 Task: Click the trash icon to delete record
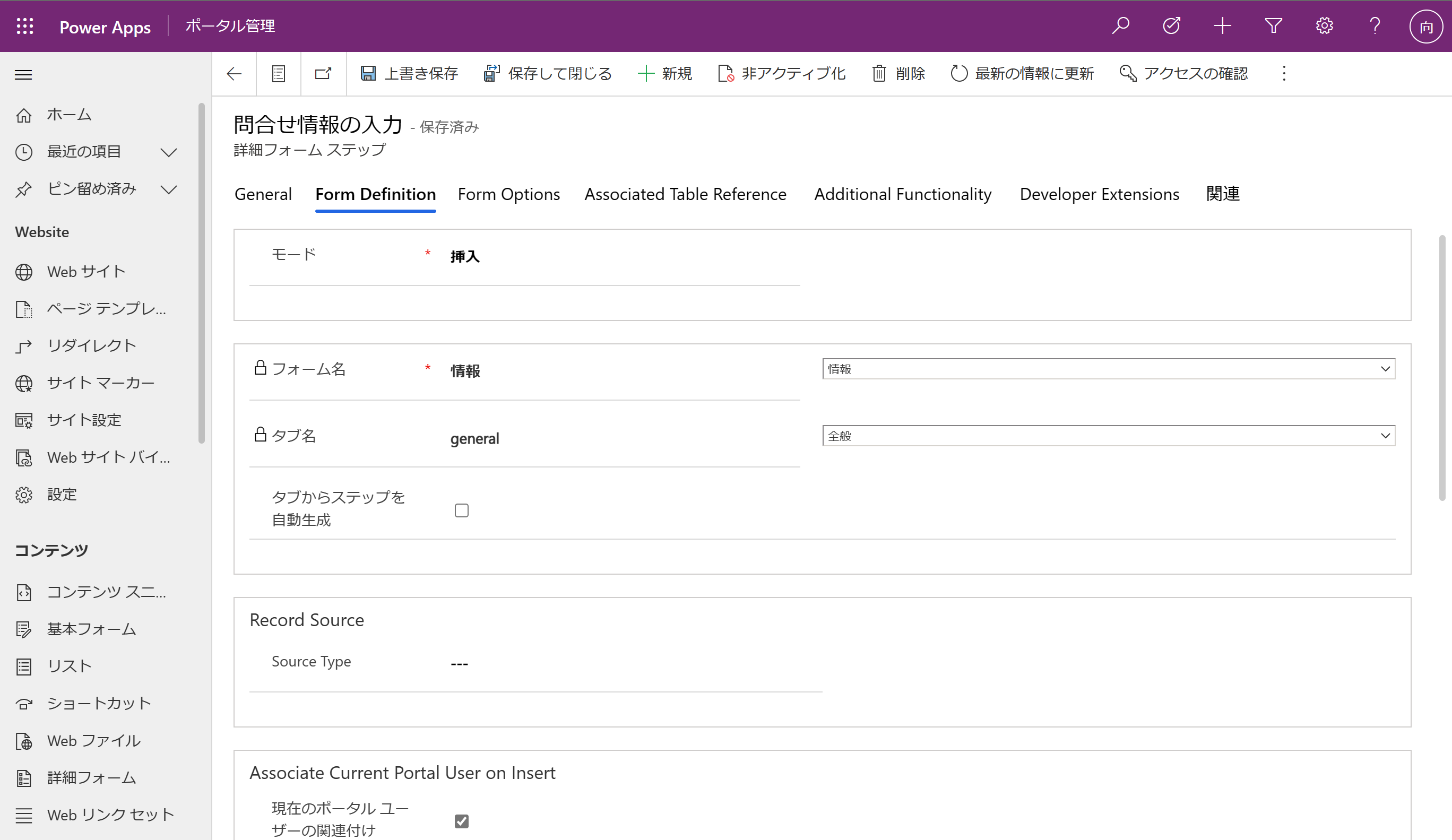click(x=879, y=74)
